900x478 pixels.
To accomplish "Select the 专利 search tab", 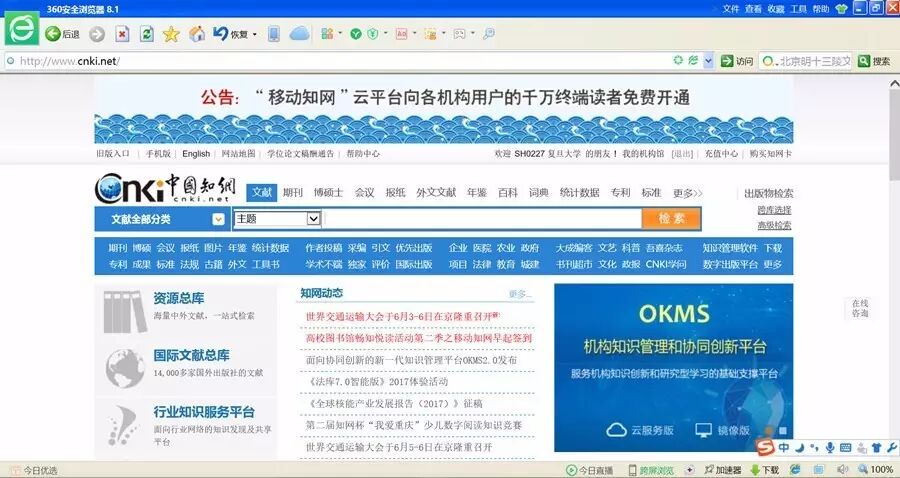I will coord(620,193).
